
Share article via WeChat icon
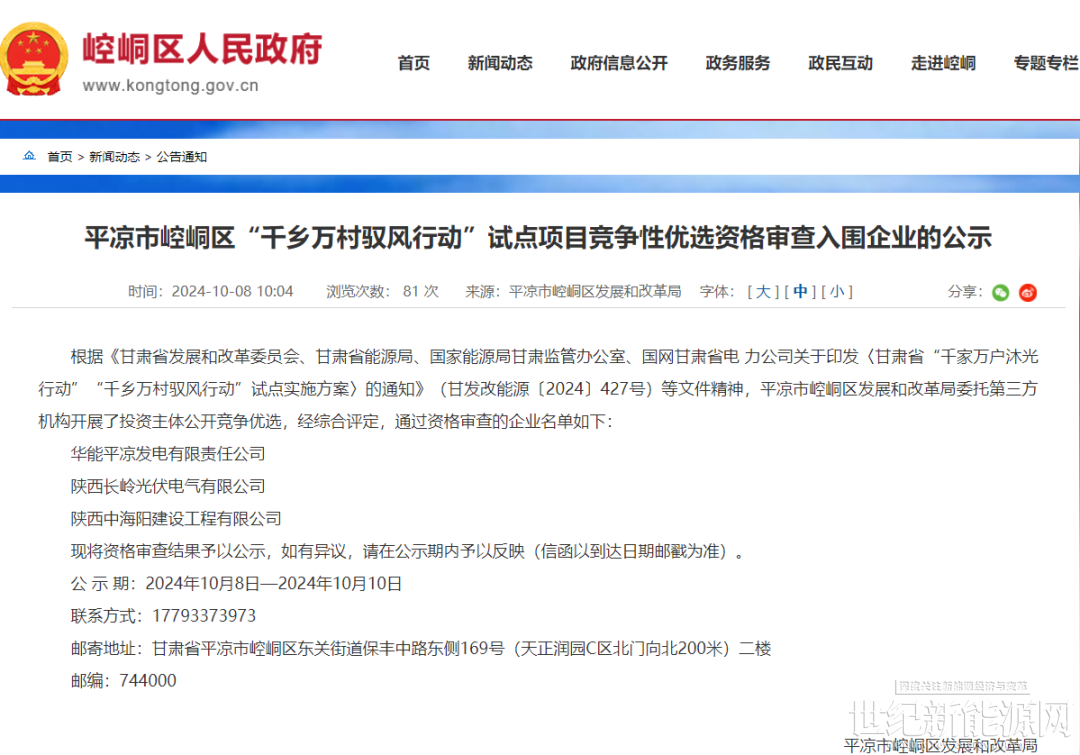[x=1000, y=293]
